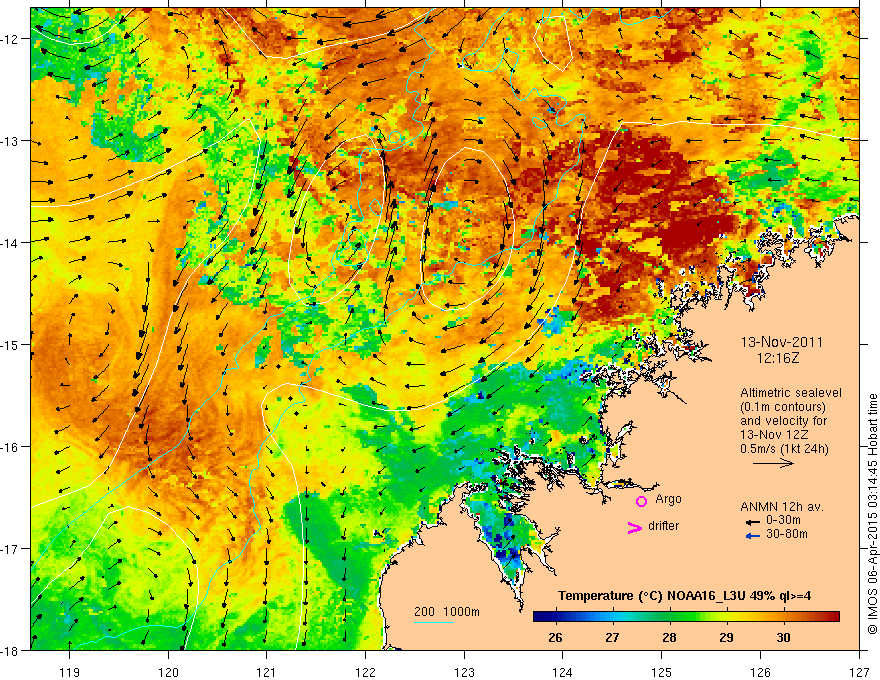Click longitude axis label 119

pyautogui.click(x=70, y=672)
